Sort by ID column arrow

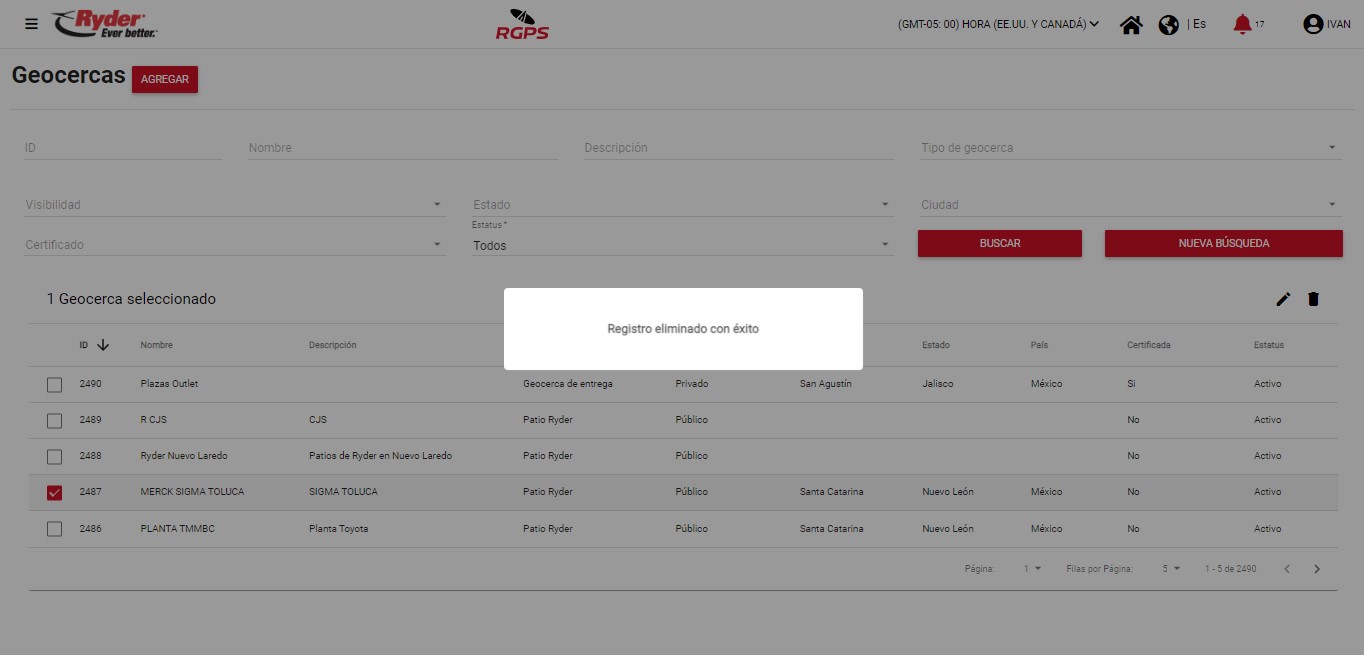pos(102,345)
